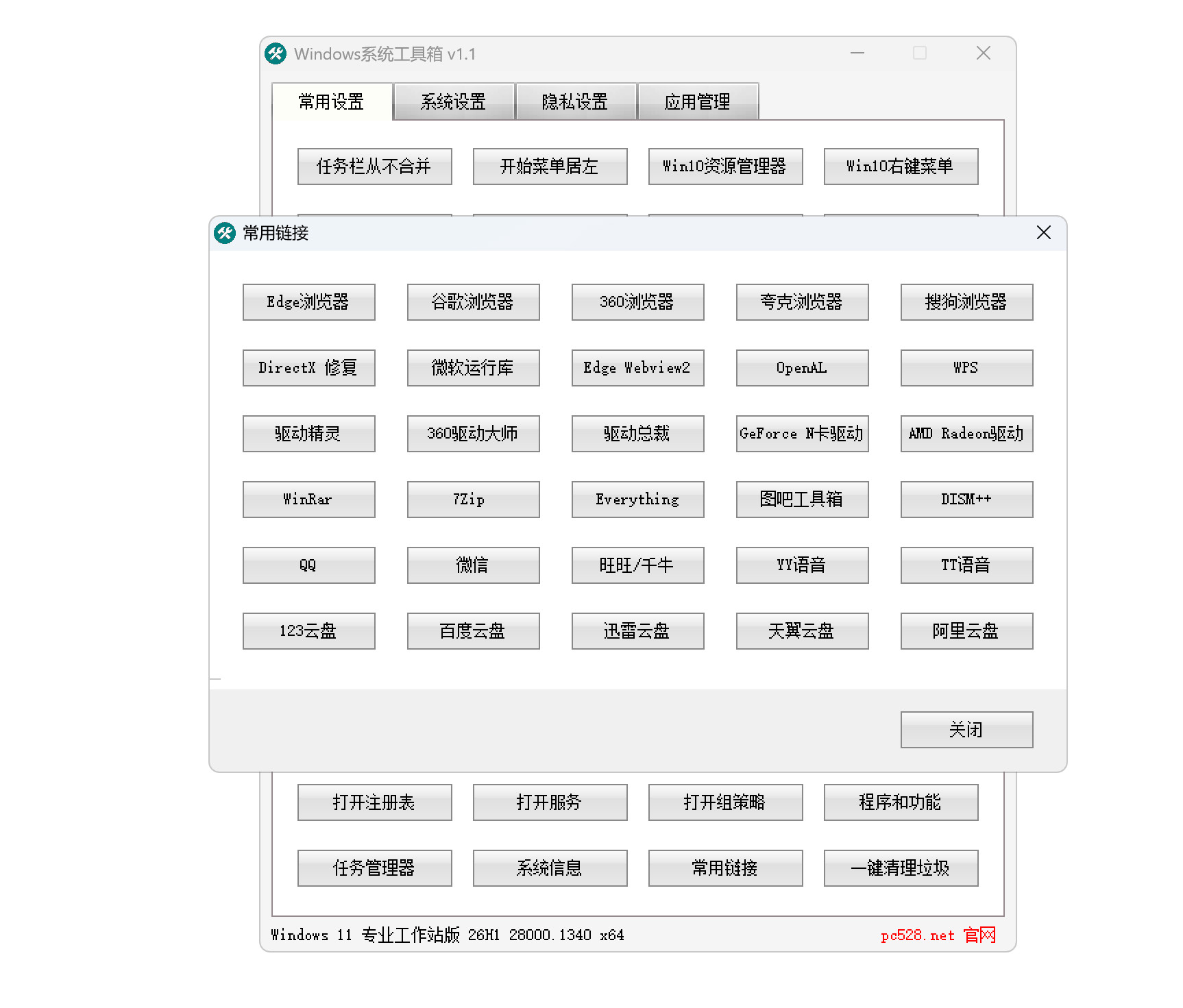Open the WPS download link
This screenshot has height=1008, width=1183.
coord(966,367)
